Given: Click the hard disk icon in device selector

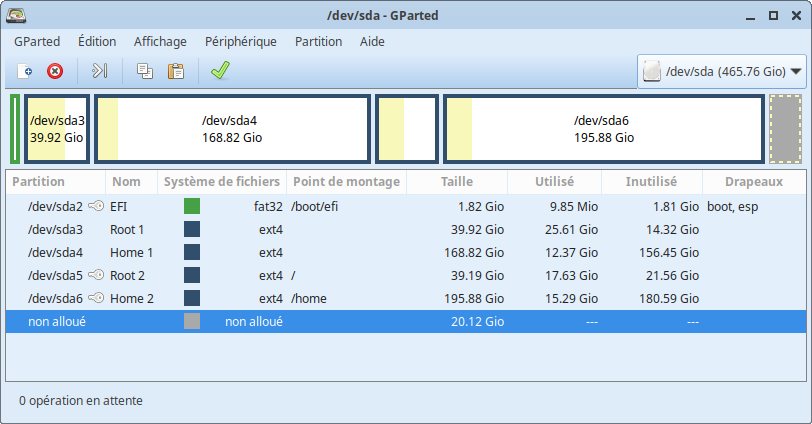Looking at the screenshot, I should [x=652, y=71].
